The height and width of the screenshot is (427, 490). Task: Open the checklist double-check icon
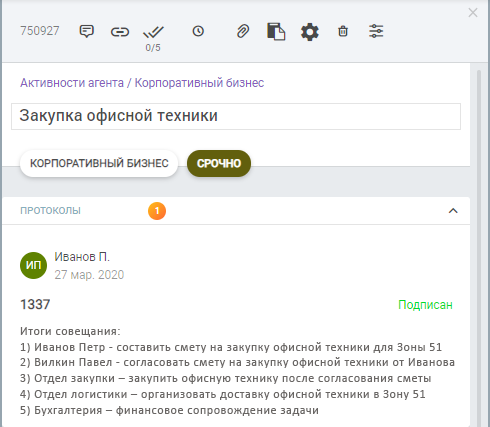[x=153, y=32]
